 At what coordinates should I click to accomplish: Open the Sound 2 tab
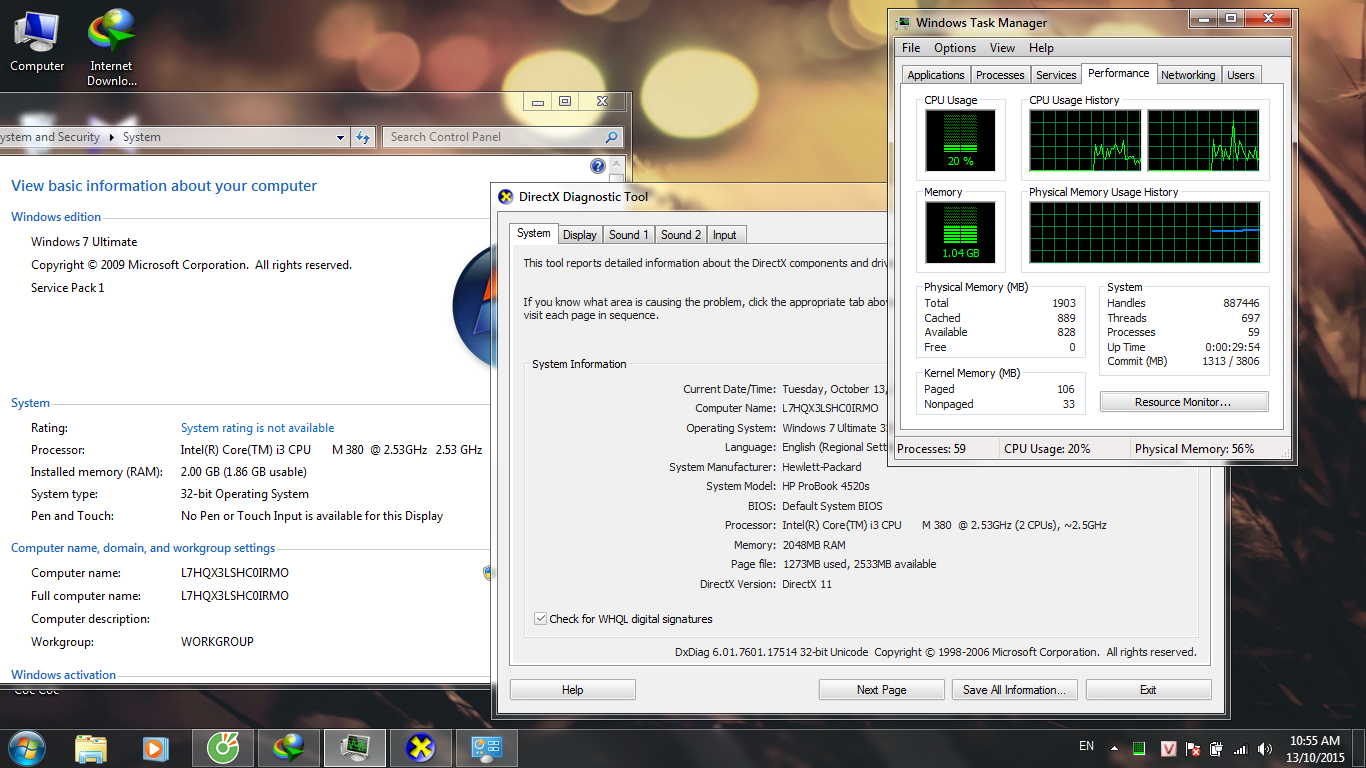(681, 235)
